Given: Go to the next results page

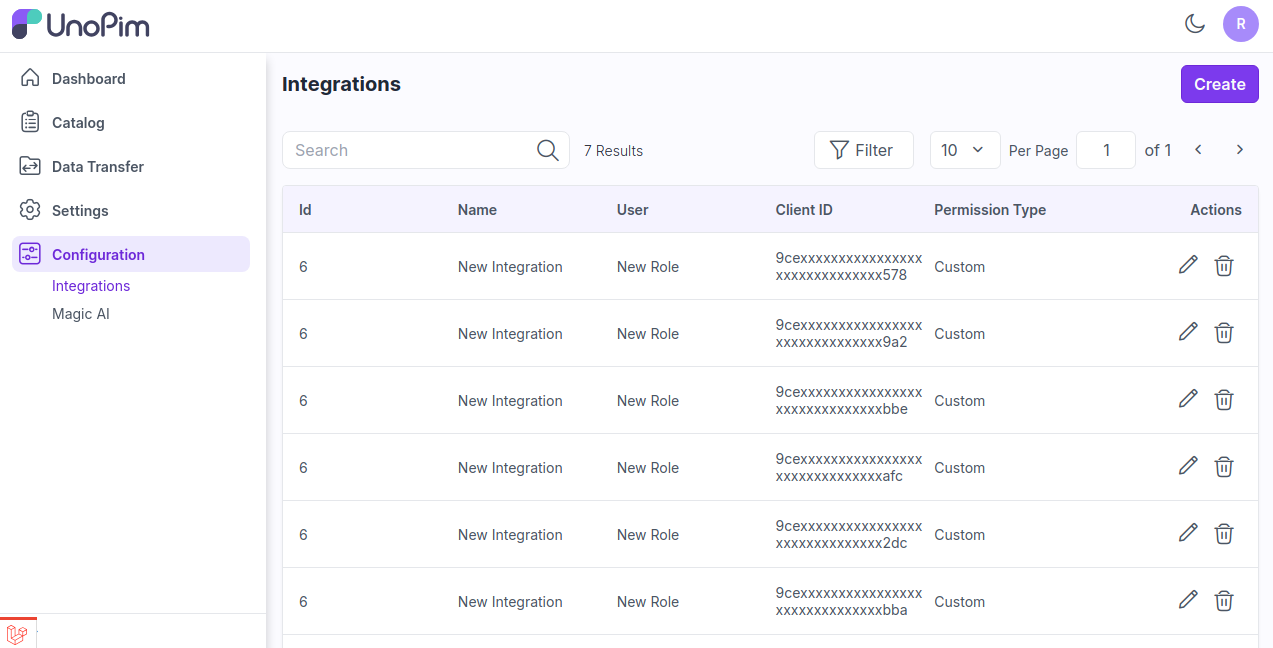Looking at the screenshot, I should 1240,150.
